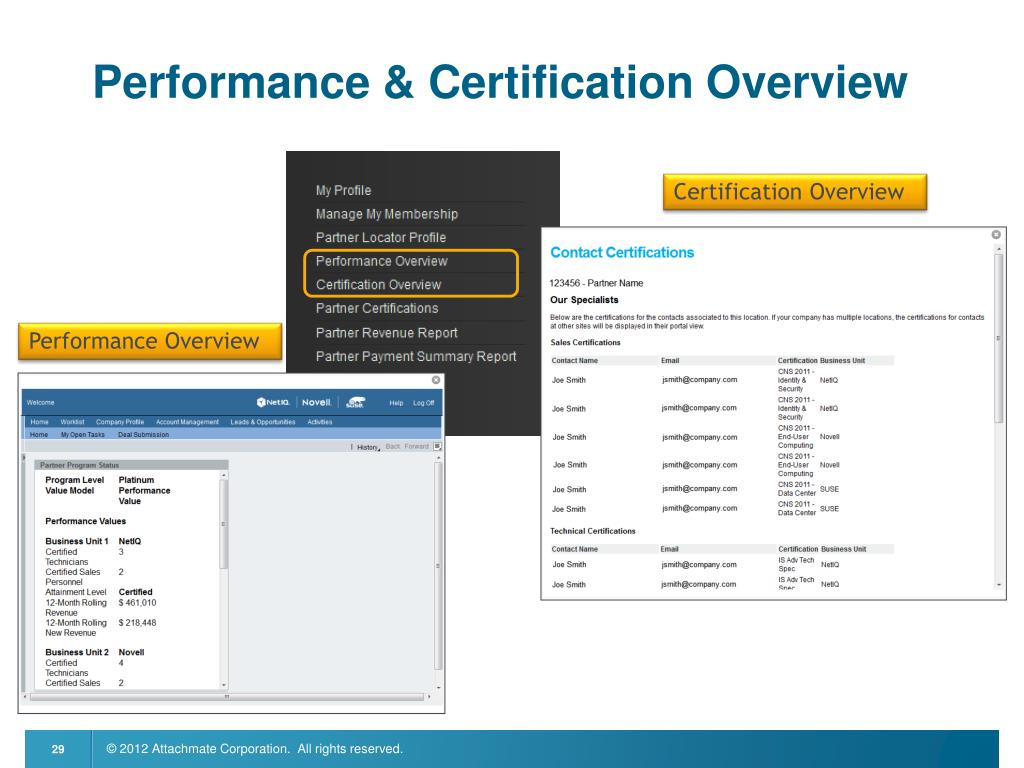Click the "Our Specialists" heading
This screenshot has height=768, width=1024.
pyautogui.click(x=584, y=300)
